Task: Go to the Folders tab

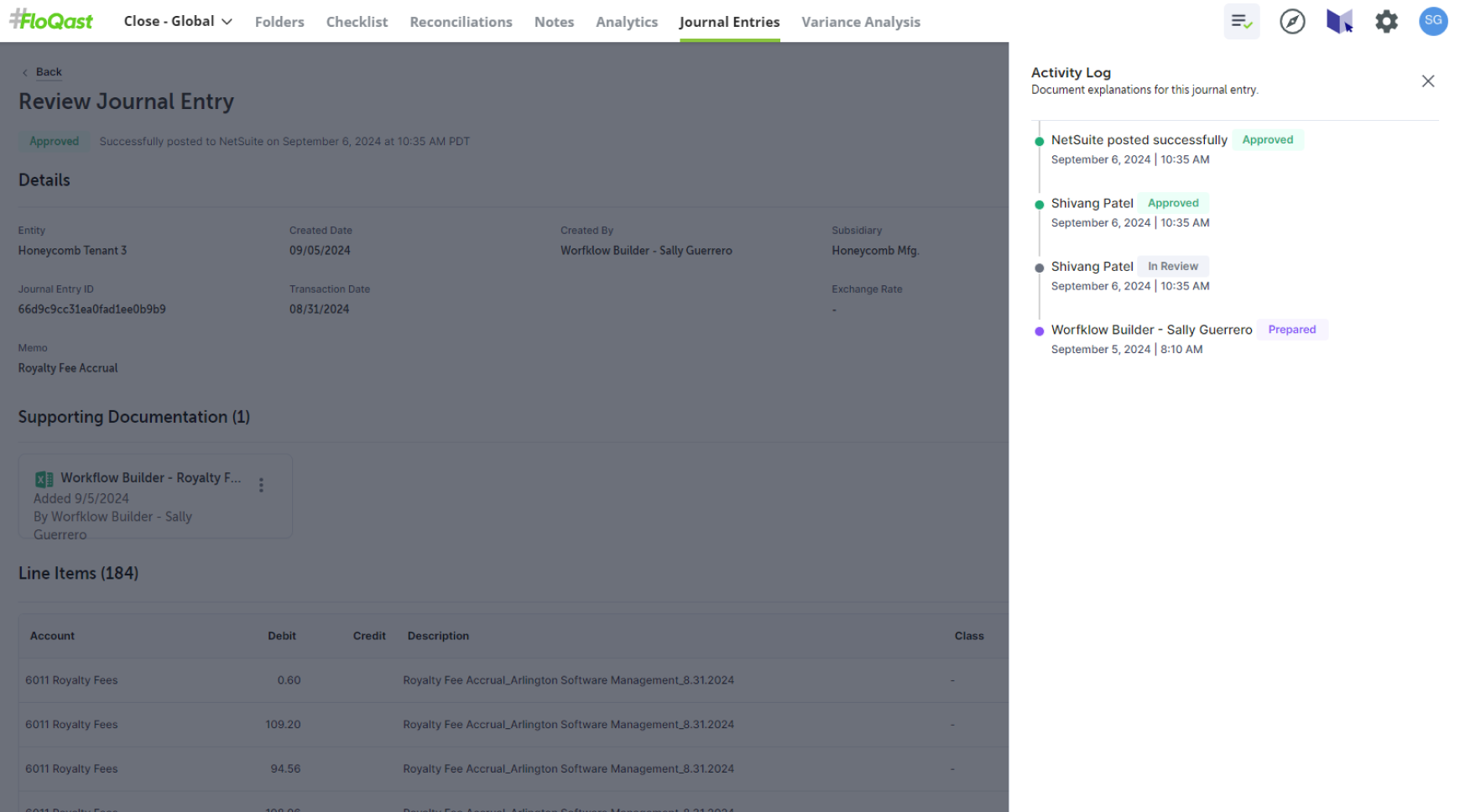Action: [x=279, y=22]
